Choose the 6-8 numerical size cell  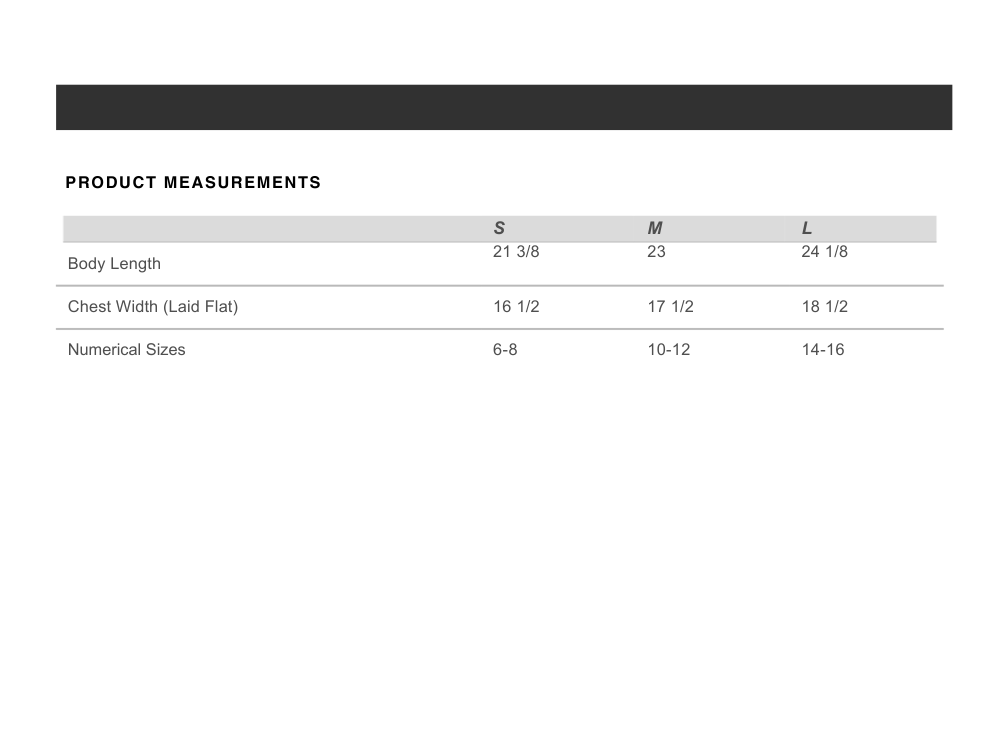coord(505,350)
